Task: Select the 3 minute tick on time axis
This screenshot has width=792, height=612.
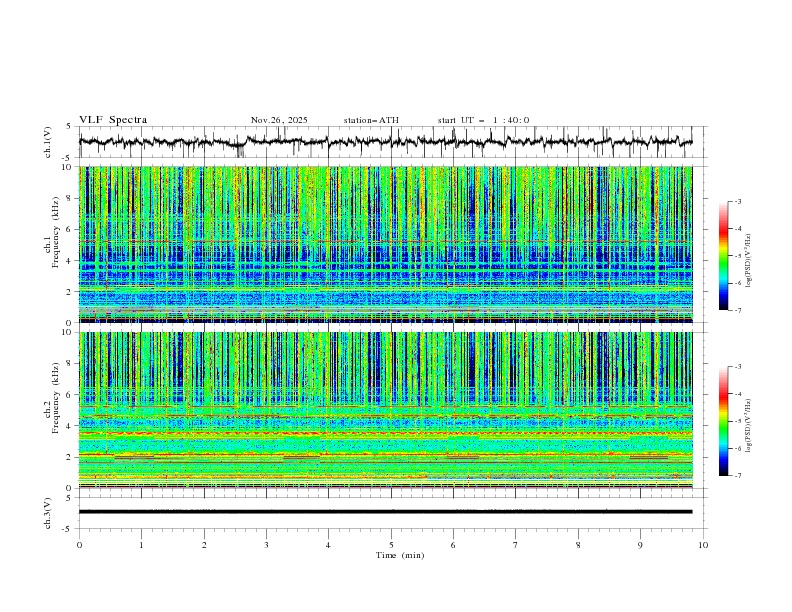Action: pos(267,544)
